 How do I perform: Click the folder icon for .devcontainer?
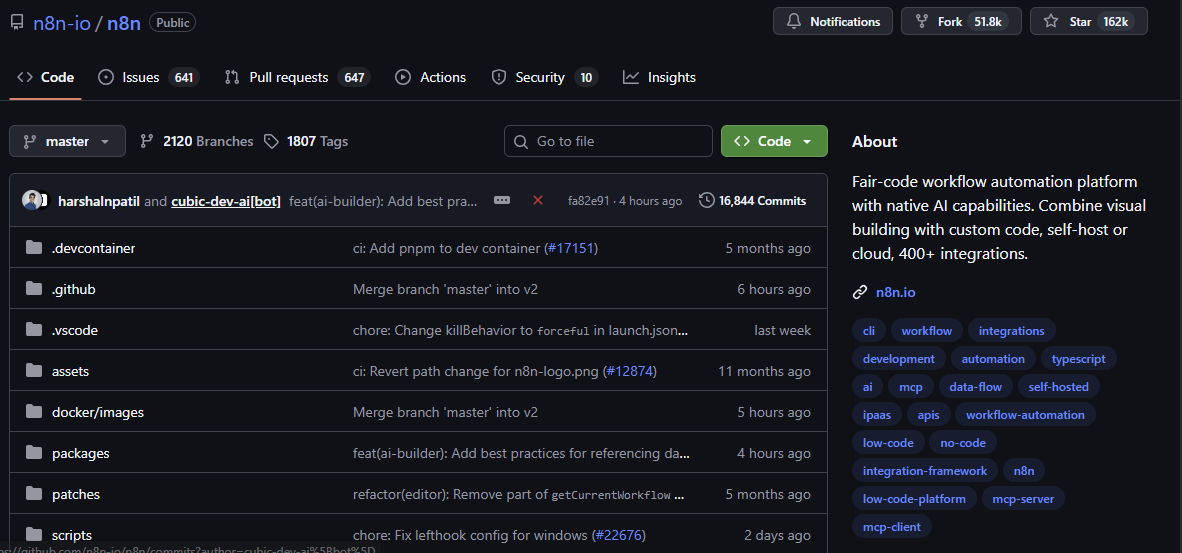34,248
